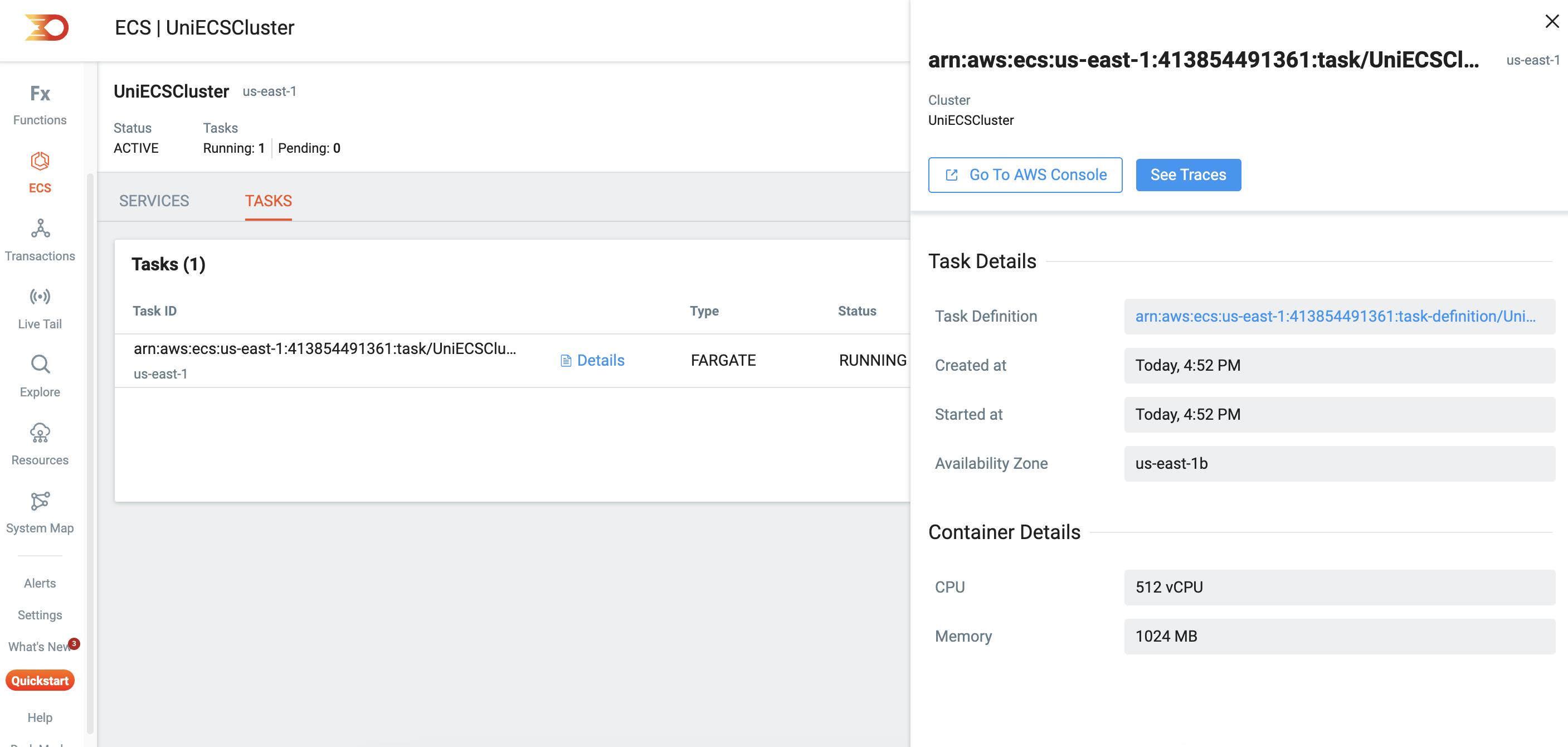This screenshot has width=1568, height=747.
Task: Click the What's New notification badge
Action: tap(74, 643)
